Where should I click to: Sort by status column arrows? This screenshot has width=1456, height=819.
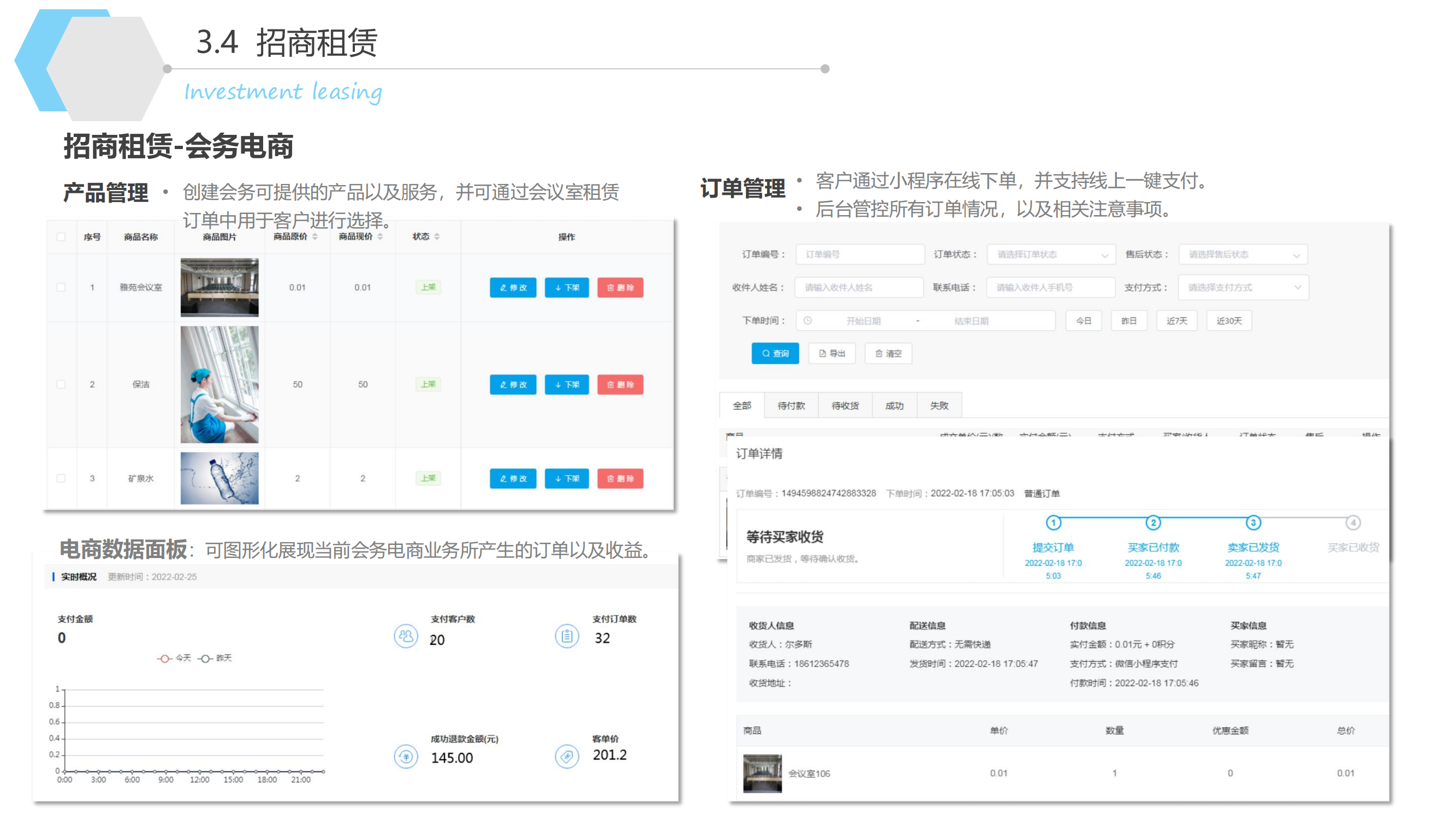437,236
